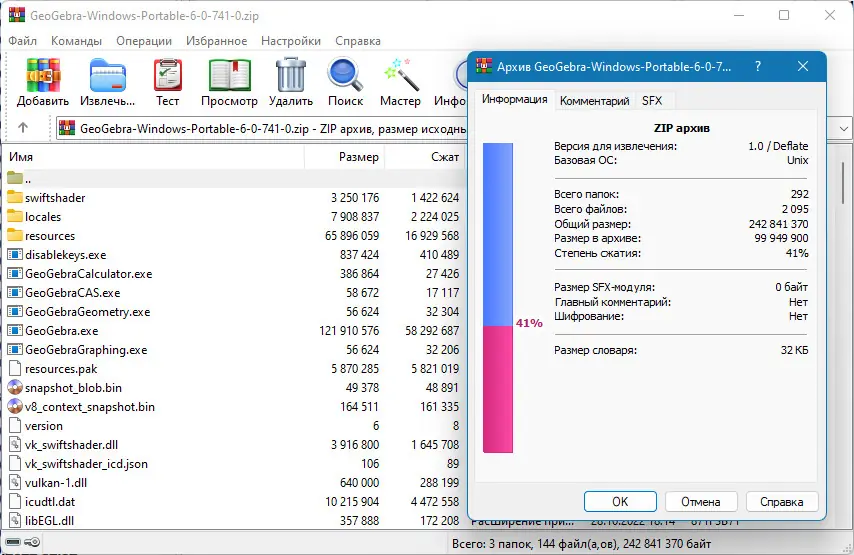This screenshot has height=555, width=854.
Task: Click the Справка button in the dialog
Action: coord(782,502)
